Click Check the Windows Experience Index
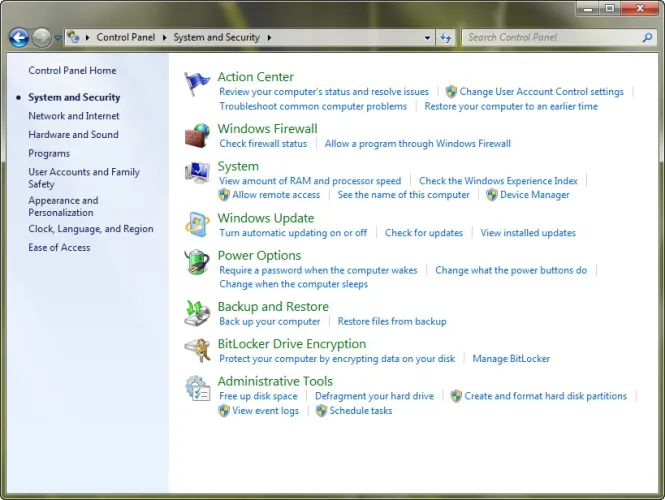This screenshot has height=500, width=665. [x=498, y=181]
